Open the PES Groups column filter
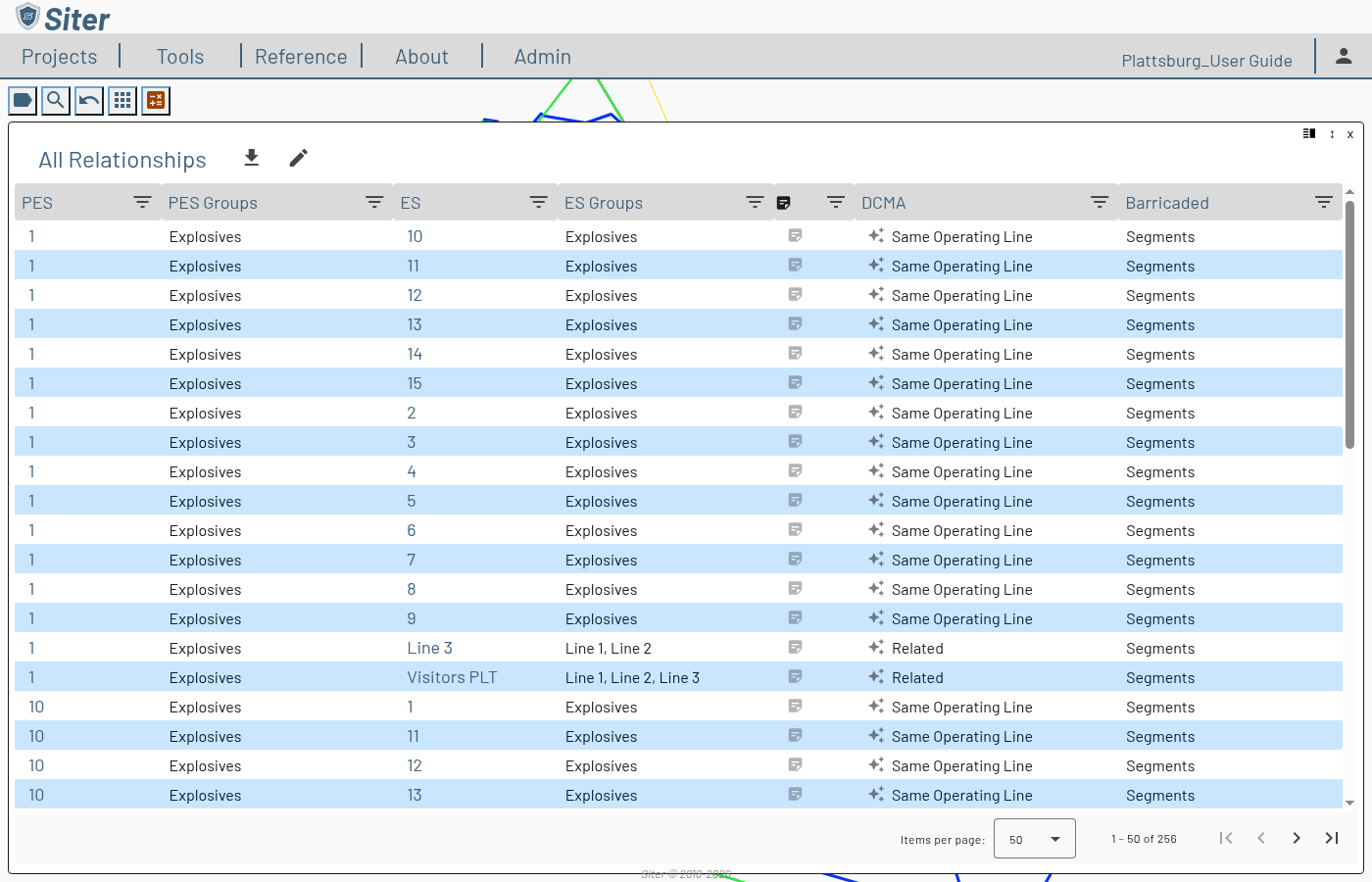Screen dimensions: 1372x882 click(x=374, y=202)
